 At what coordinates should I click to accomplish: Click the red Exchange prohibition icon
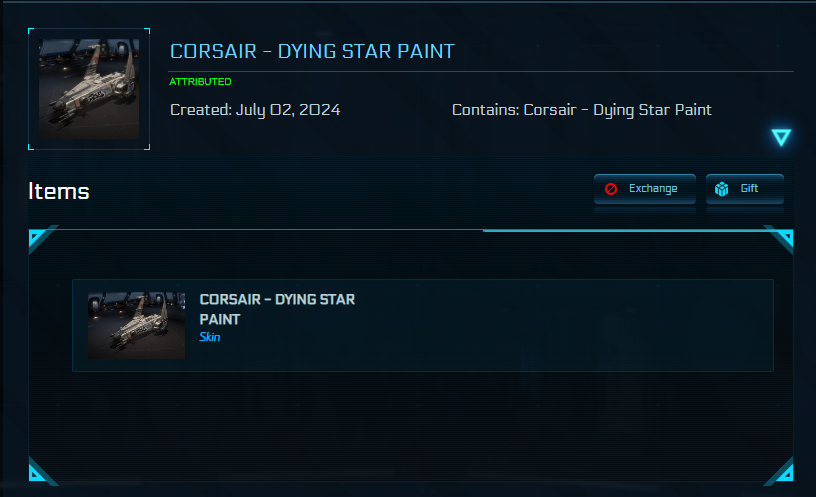tap(611, 189)
